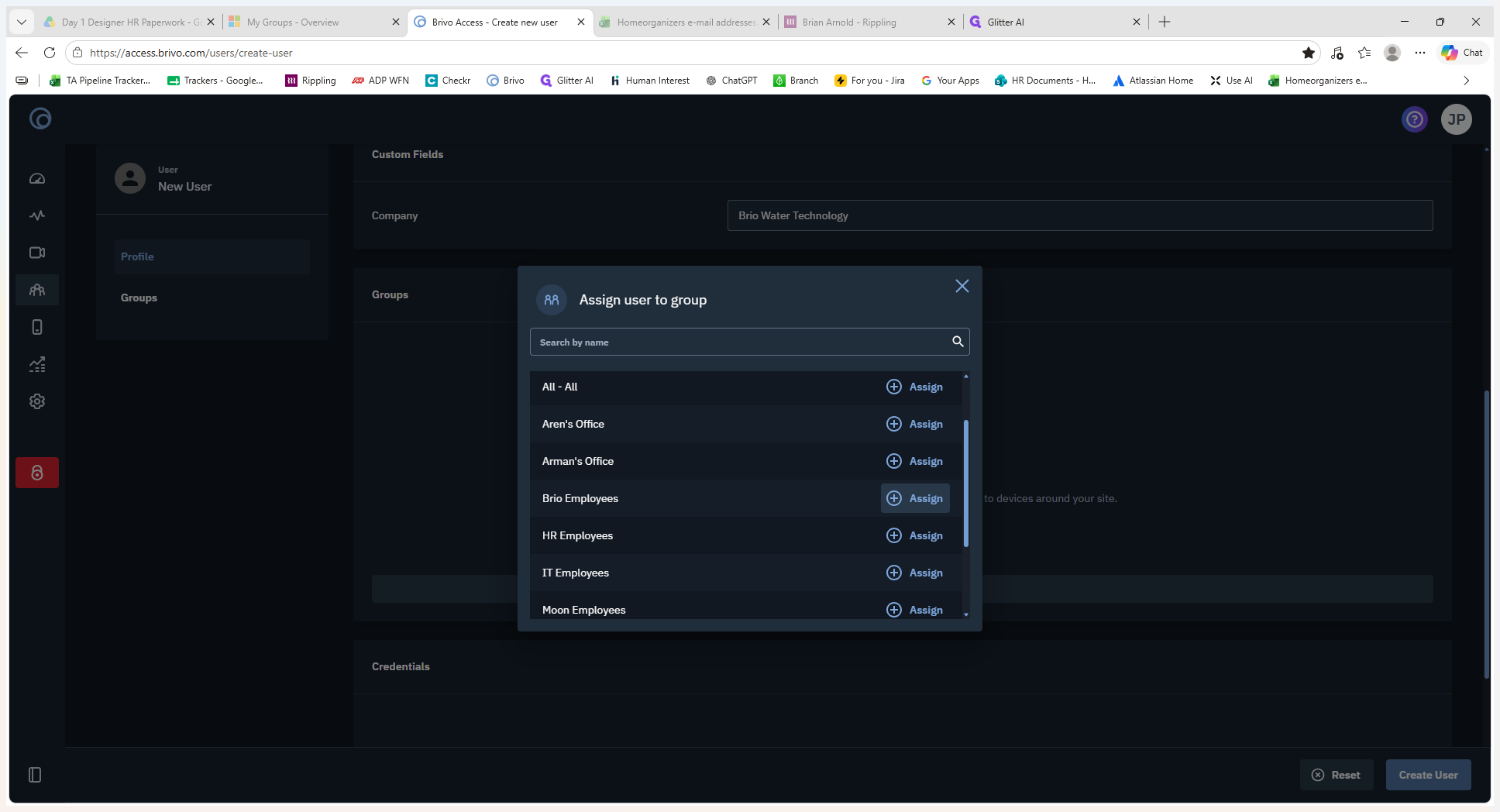Open the Human Interest bookmark

coord(650,81)
